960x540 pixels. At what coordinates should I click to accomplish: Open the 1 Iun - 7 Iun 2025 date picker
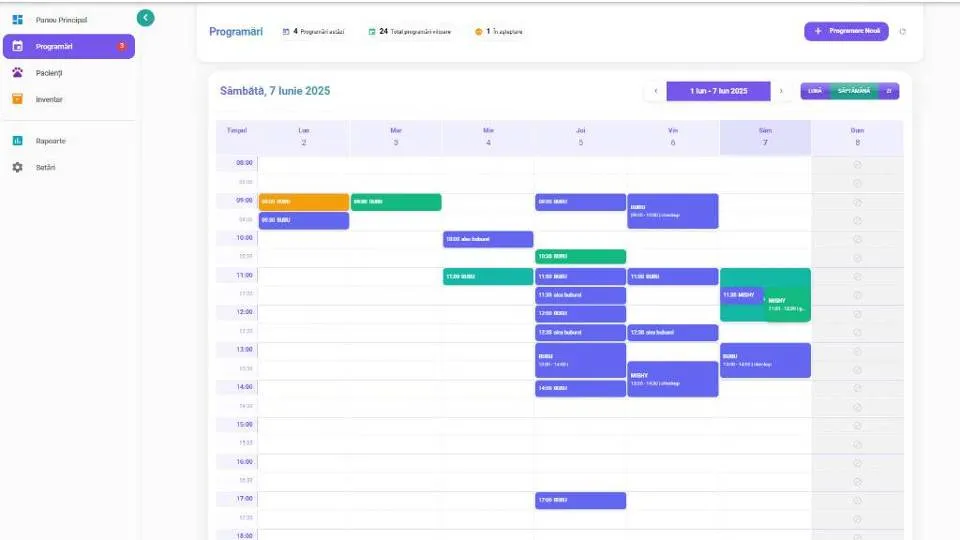pos(718,91)
